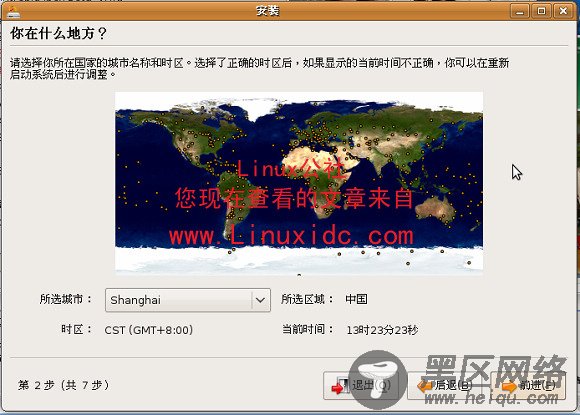This screenshot has width=580, height=415.
Task: Click the 当前时间 label
Action: point(308,329)
